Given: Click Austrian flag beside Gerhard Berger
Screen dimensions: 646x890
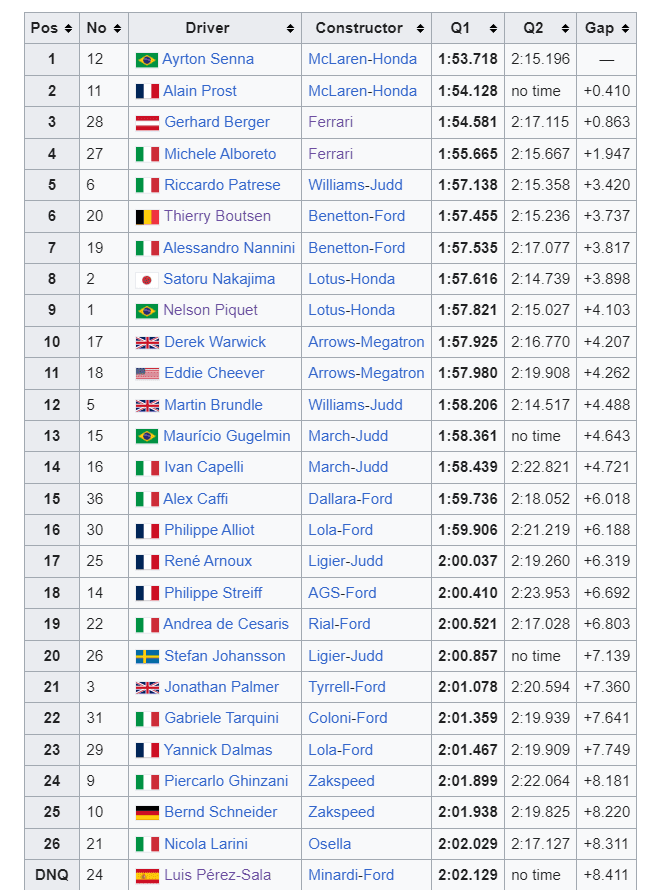Looking at the screenshot, I should click(x=147, y=123).
